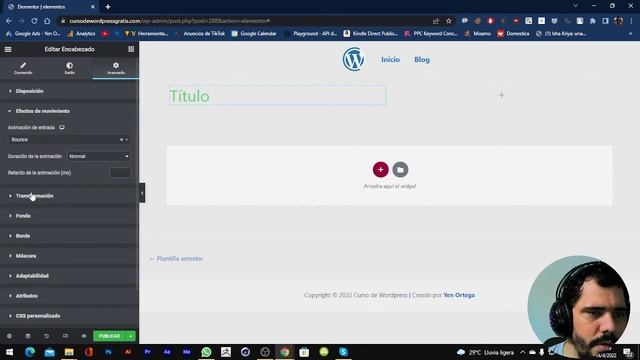Open the Kindle Direct Publishing bookmark

371,33
